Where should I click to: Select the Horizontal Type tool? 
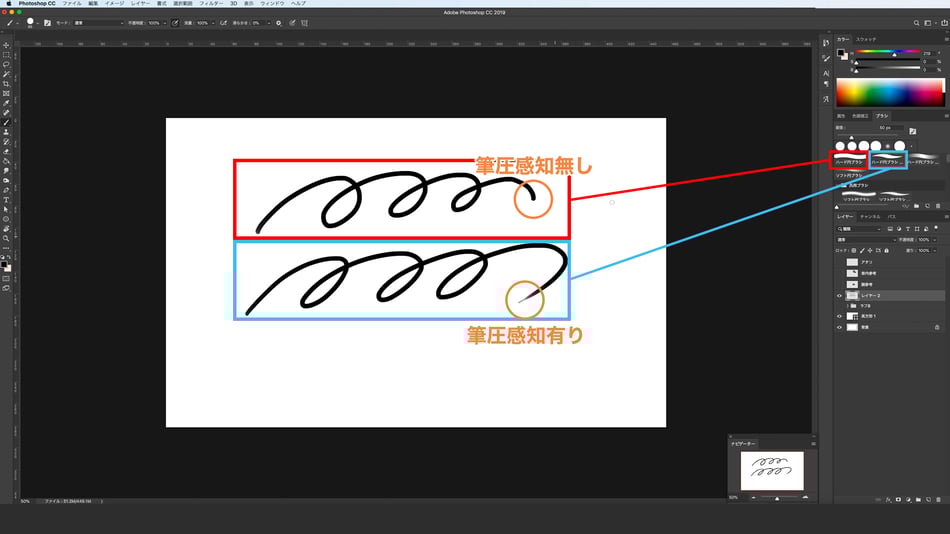point(6,199)
